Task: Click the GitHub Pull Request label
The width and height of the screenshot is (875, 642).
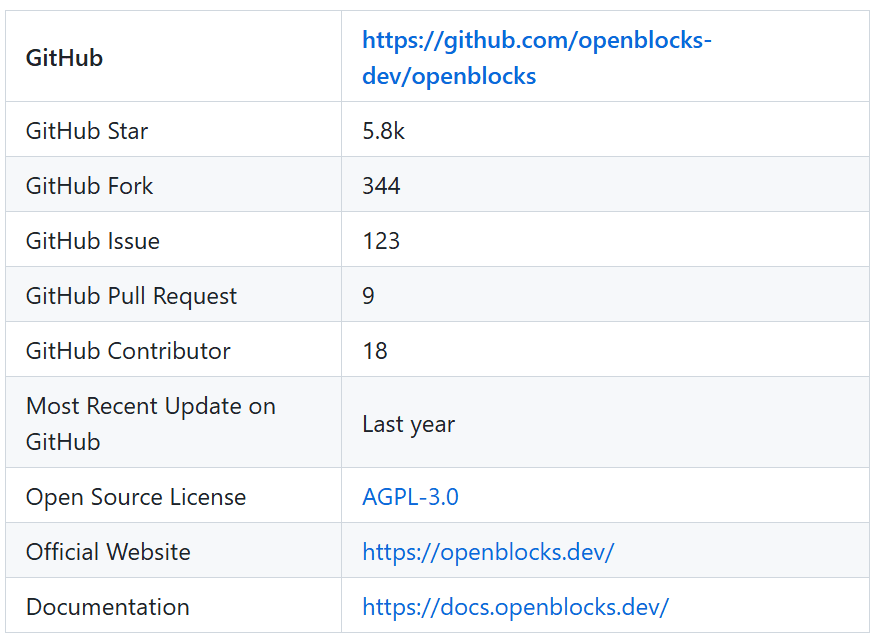Action: pos(131,295)
